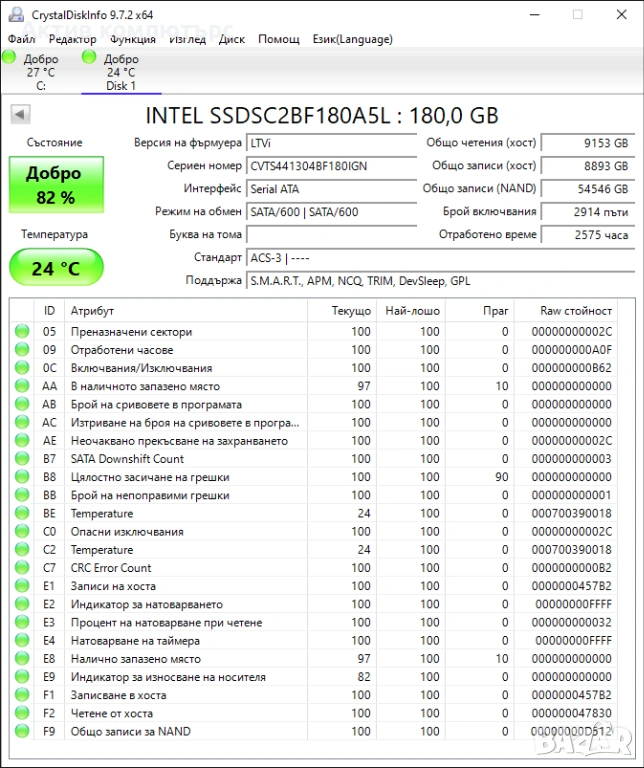
Task: Select the C: drive status icon
Action: coord(10,57)
